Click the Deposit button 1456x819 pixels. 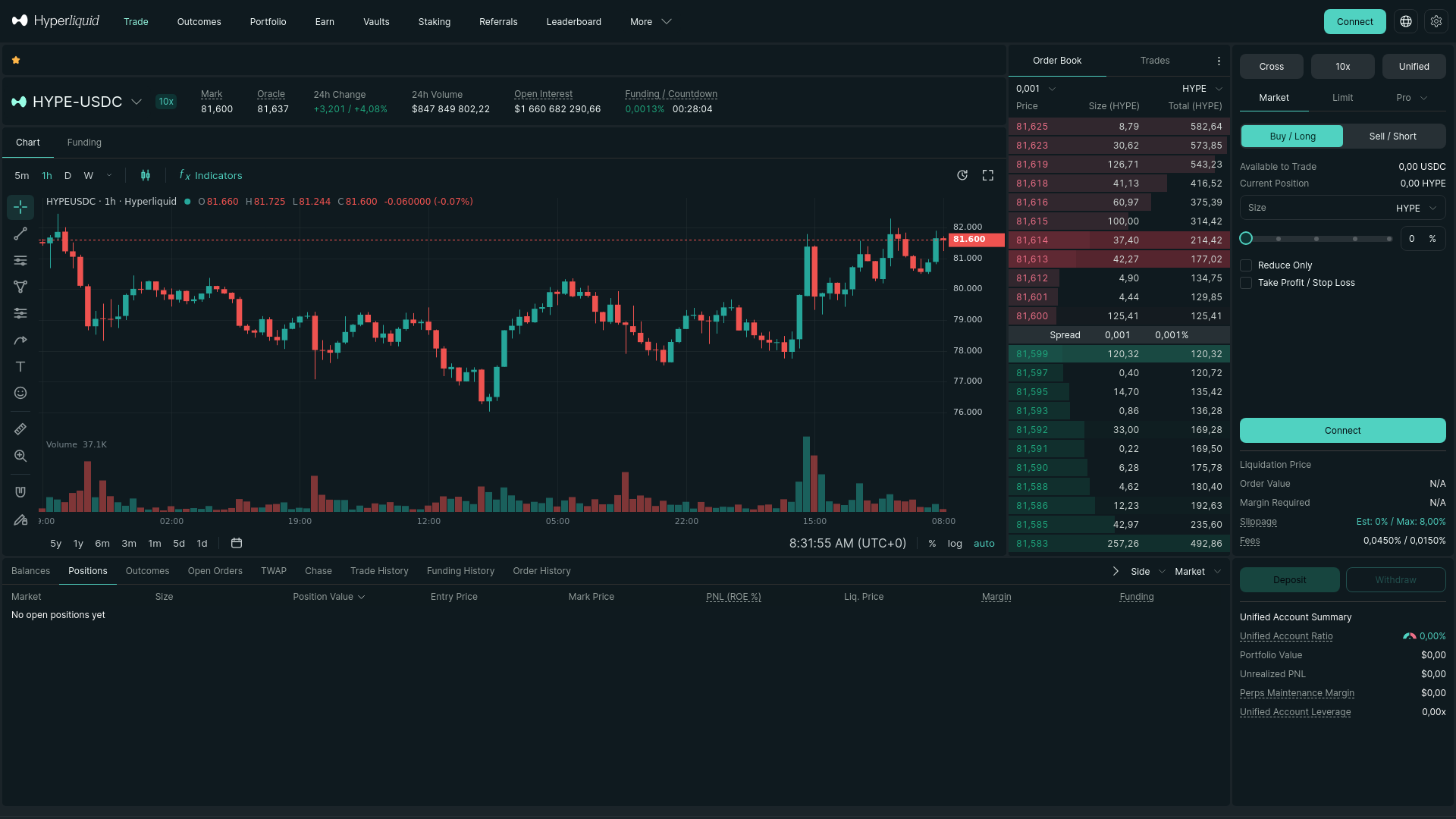(1289, 580)
